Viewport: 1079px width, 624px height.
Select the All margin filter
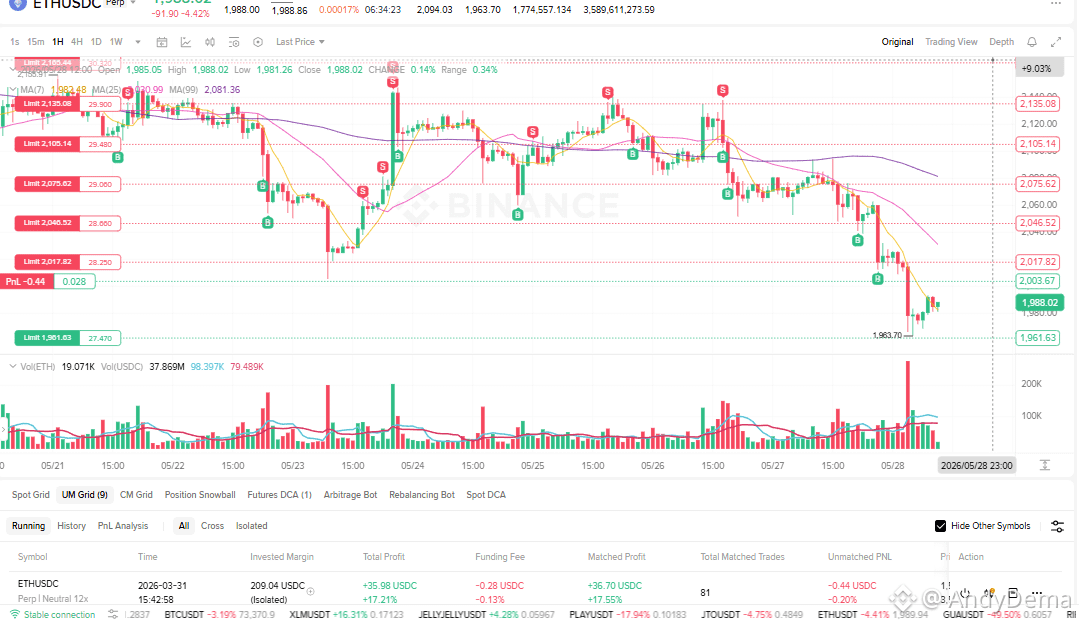pos(184,526)
